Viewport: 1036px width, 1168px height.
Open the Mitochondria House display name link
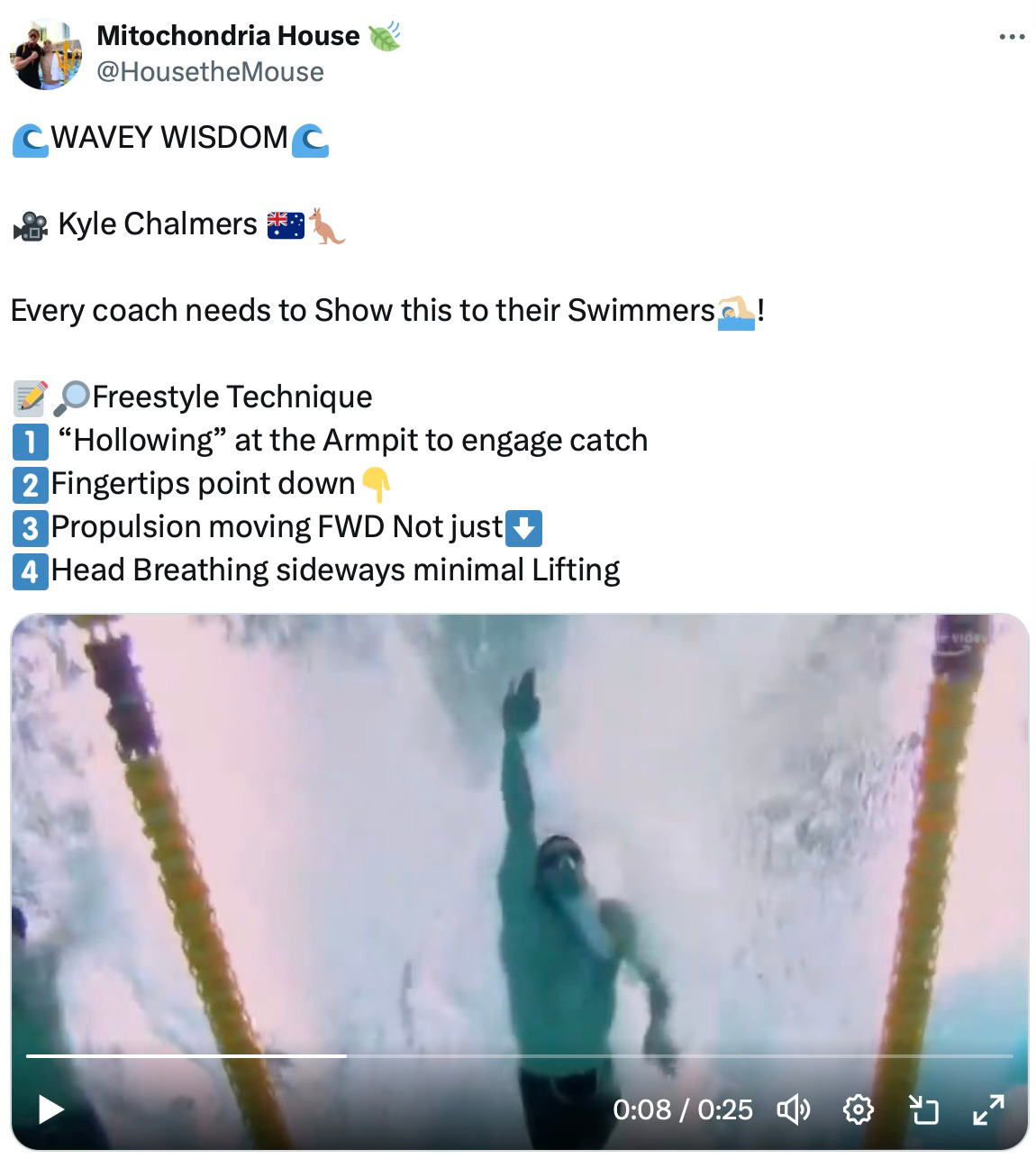(228, 35)
